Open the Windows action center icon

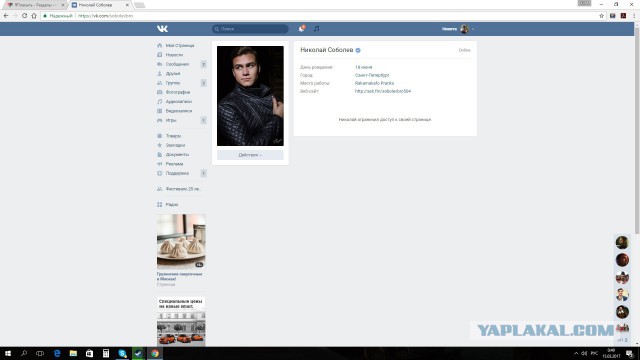pyautogui.click(x=630, y=353)
